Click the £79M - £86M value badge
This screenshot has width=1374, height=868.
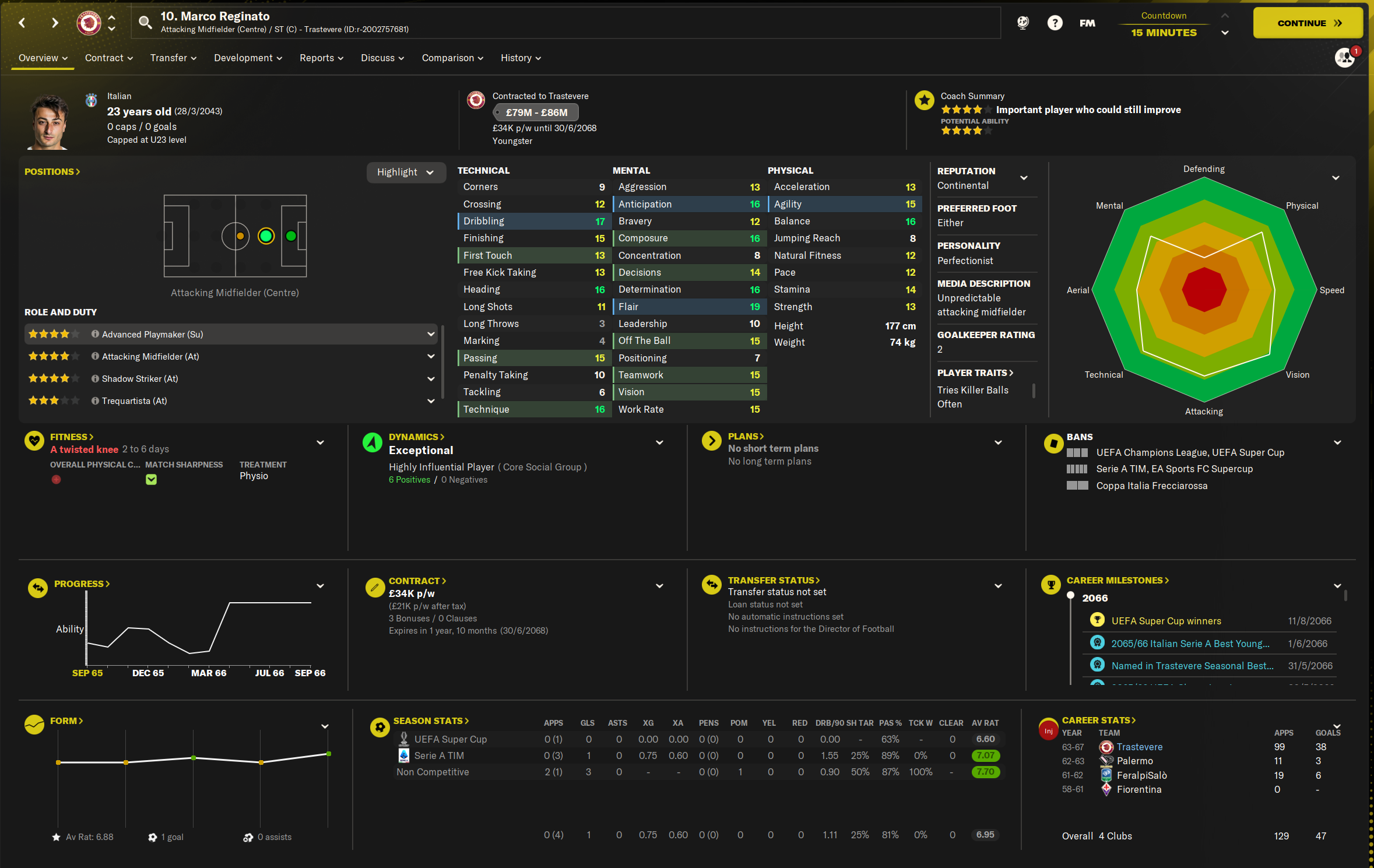coord(536,113)
